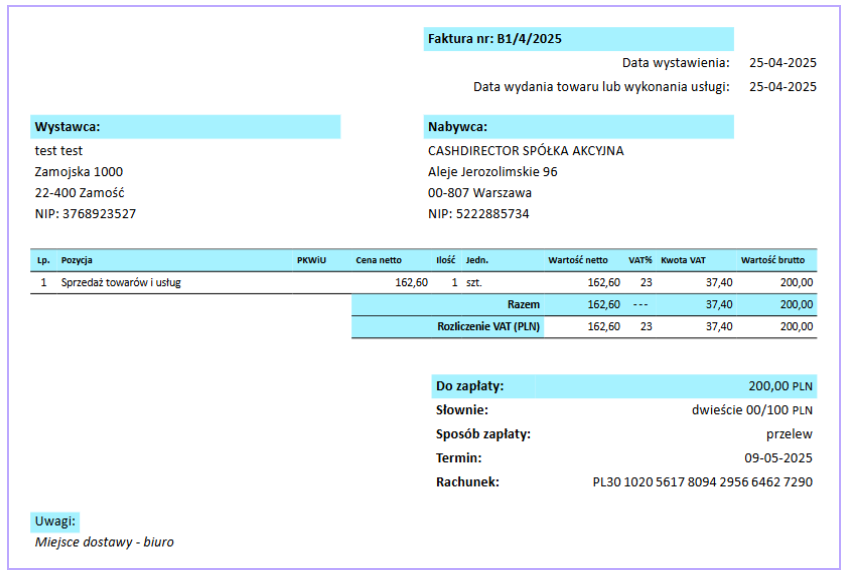Select the Wartość netto value in item row

point(604,283)
